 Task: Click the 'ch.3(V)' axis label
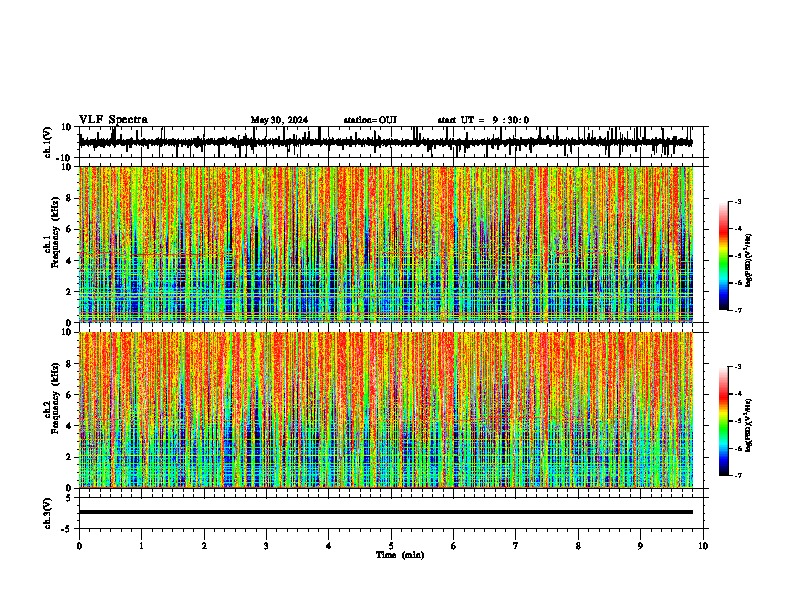(48, 514)
